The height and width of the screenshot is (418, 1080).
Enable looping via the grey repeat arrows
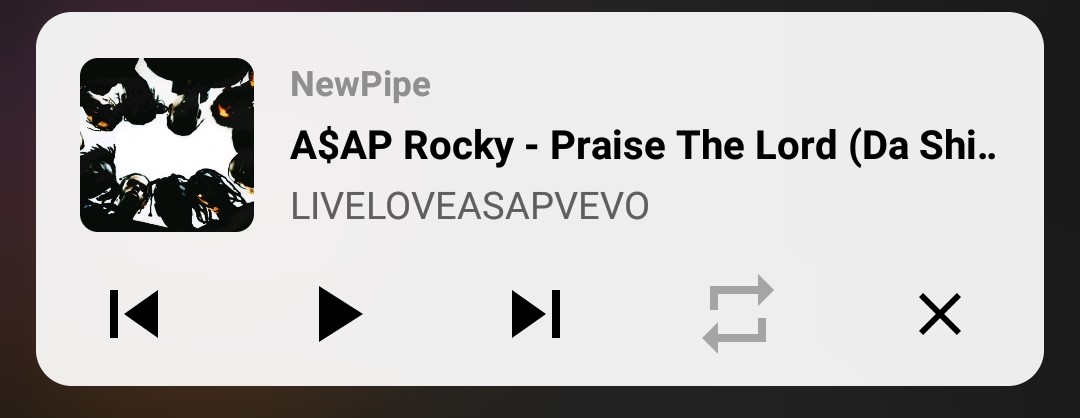[738, 314]
